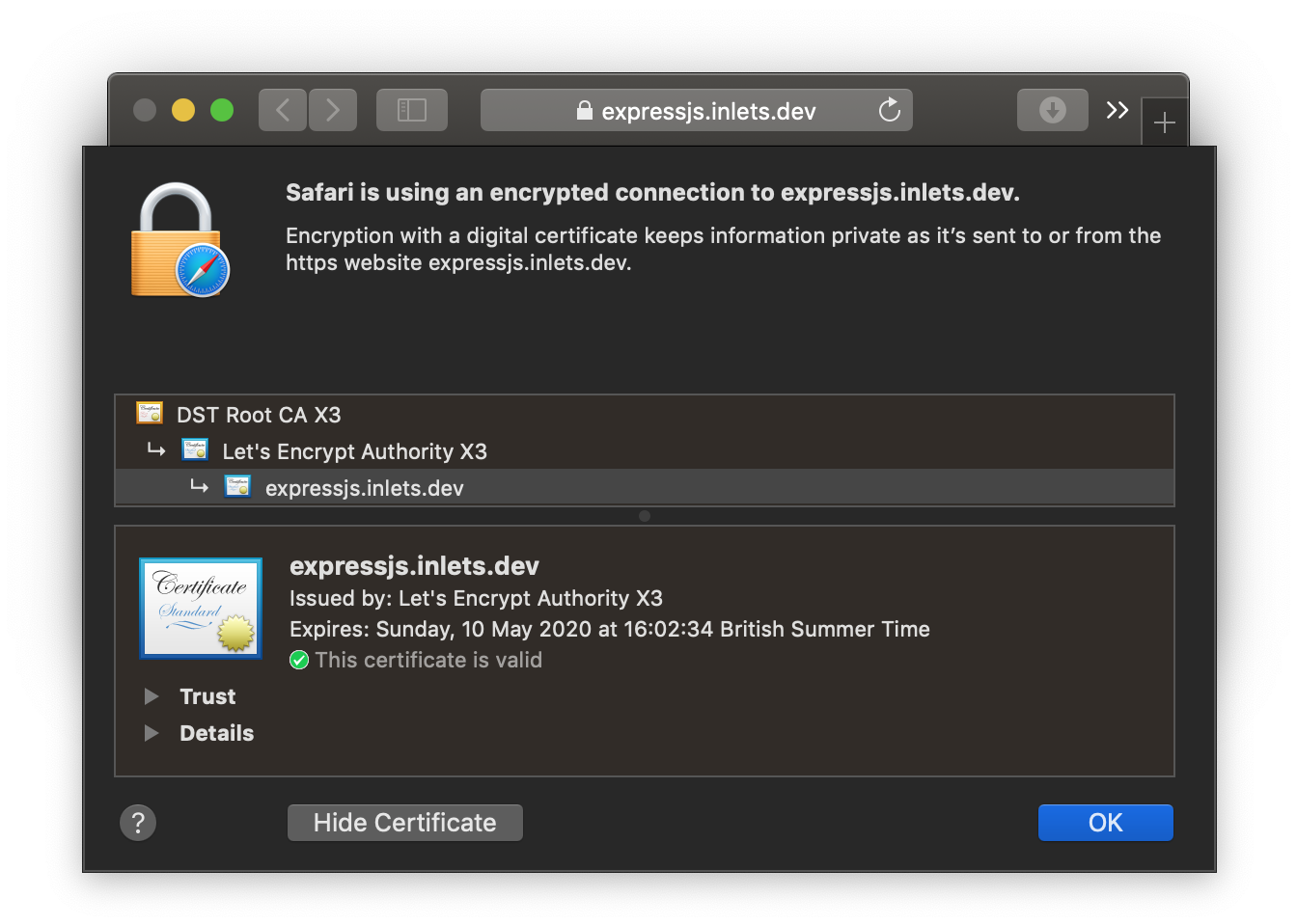Reload the page with refresh icon

pos(889,110)
